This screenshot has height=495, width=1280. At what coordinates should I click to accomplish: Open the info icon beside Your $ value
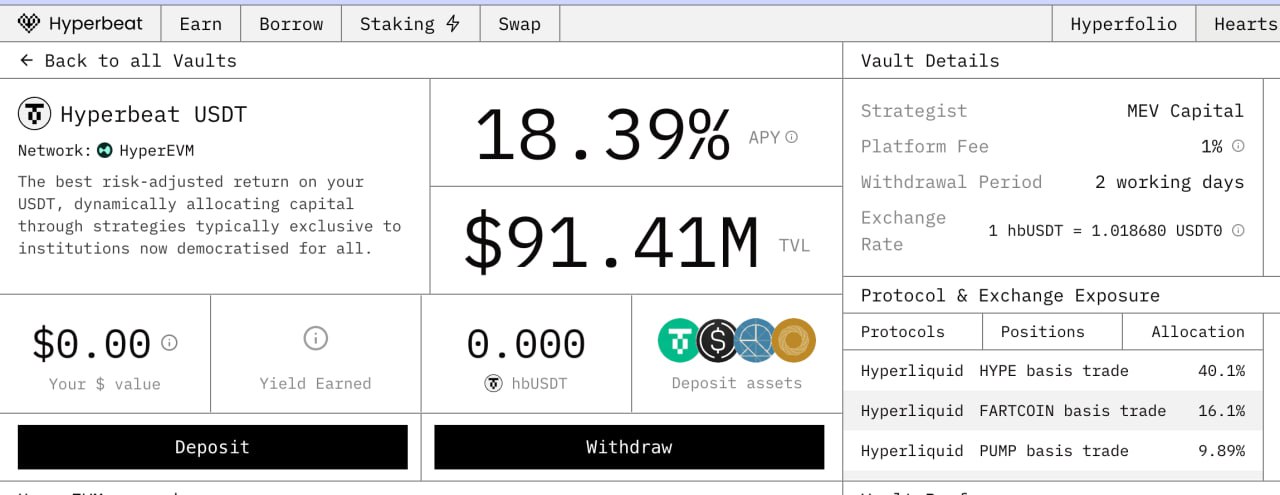coord(169,343)
